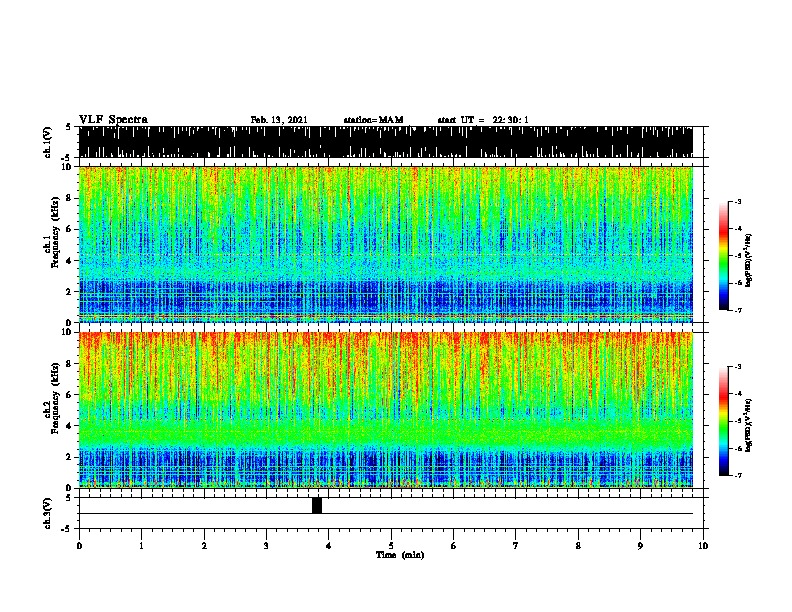Viewport: 792px width, 612px height.
Task: Click the time axis tick label "6"
Action: pyautogui.click(x=454, y=545)
